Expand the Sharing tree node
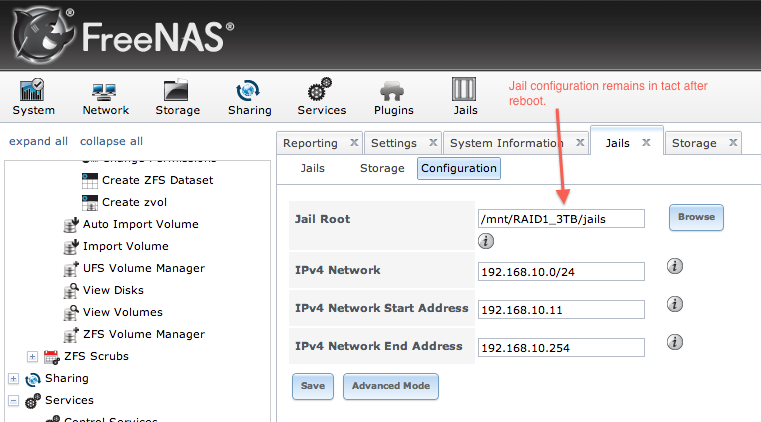761x422 pixels. coord(13,378)
